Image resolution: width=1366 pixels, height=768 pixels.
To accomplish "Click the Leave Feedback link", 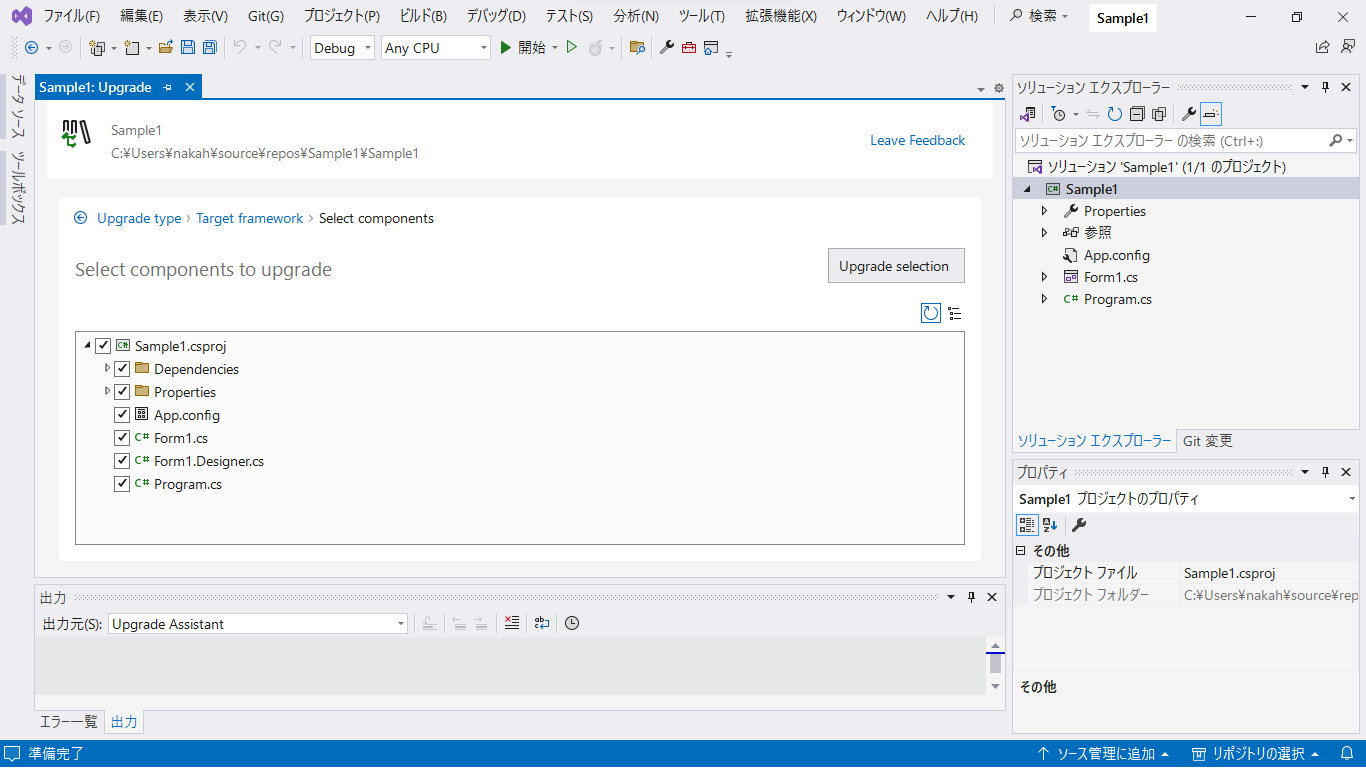I will (917, 141).
